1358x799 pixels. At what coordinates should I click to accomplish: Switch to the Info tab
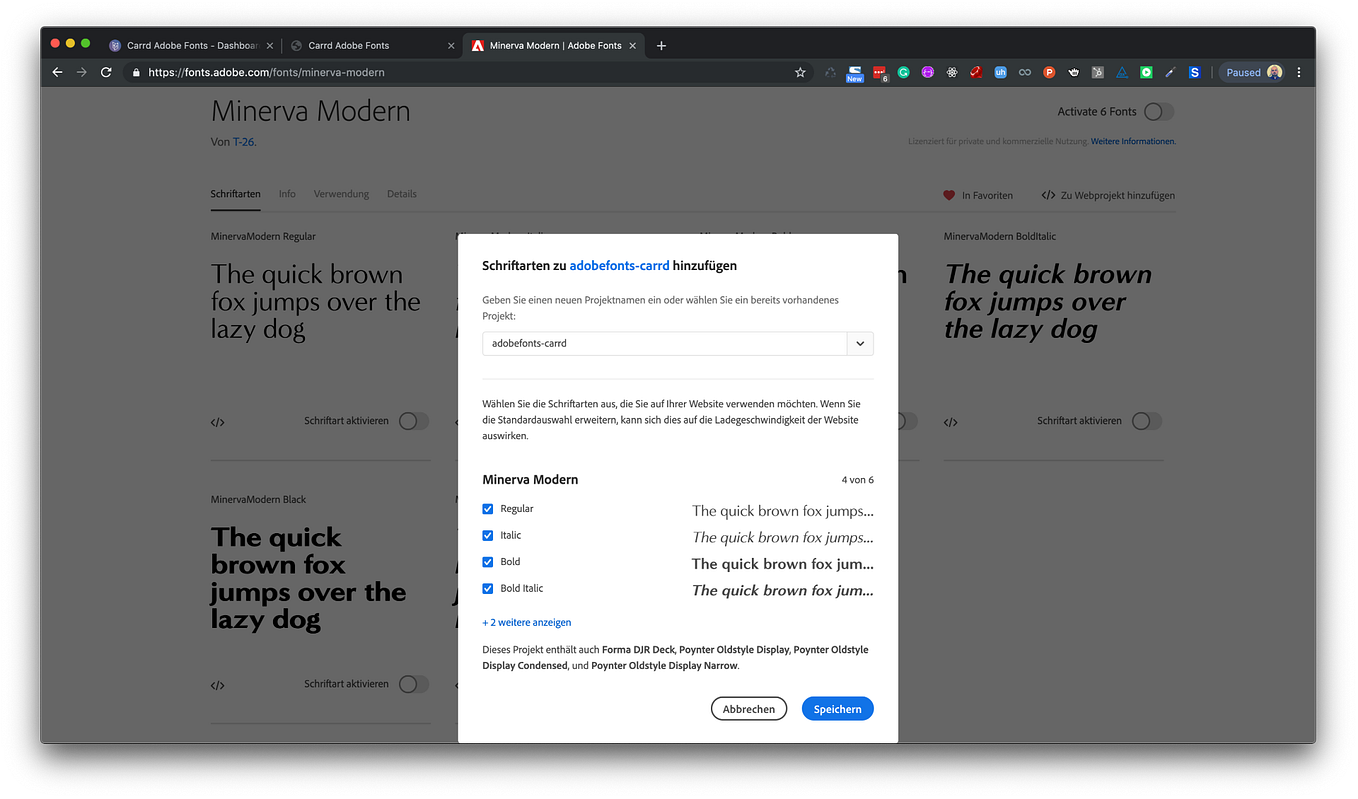pyautogui.click(x=287, y=194)
